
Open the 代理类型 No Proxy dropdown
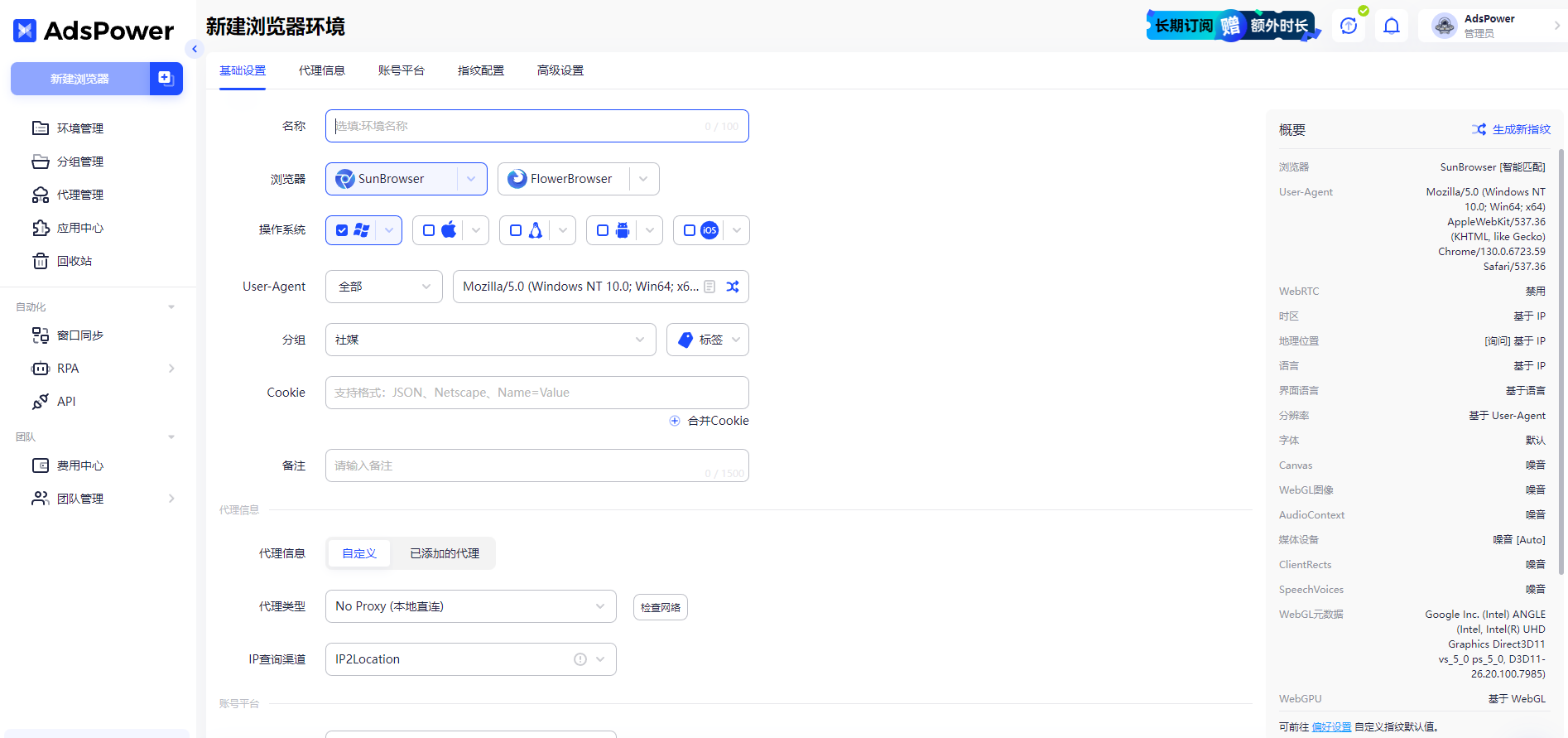point(471,606)
